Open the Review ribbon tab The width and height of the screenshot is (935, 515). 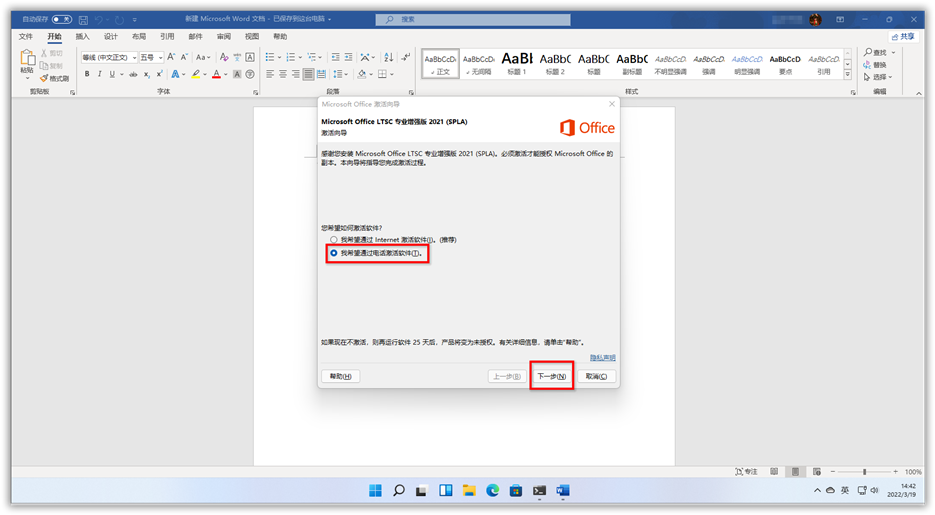click(x=224, y=37)
